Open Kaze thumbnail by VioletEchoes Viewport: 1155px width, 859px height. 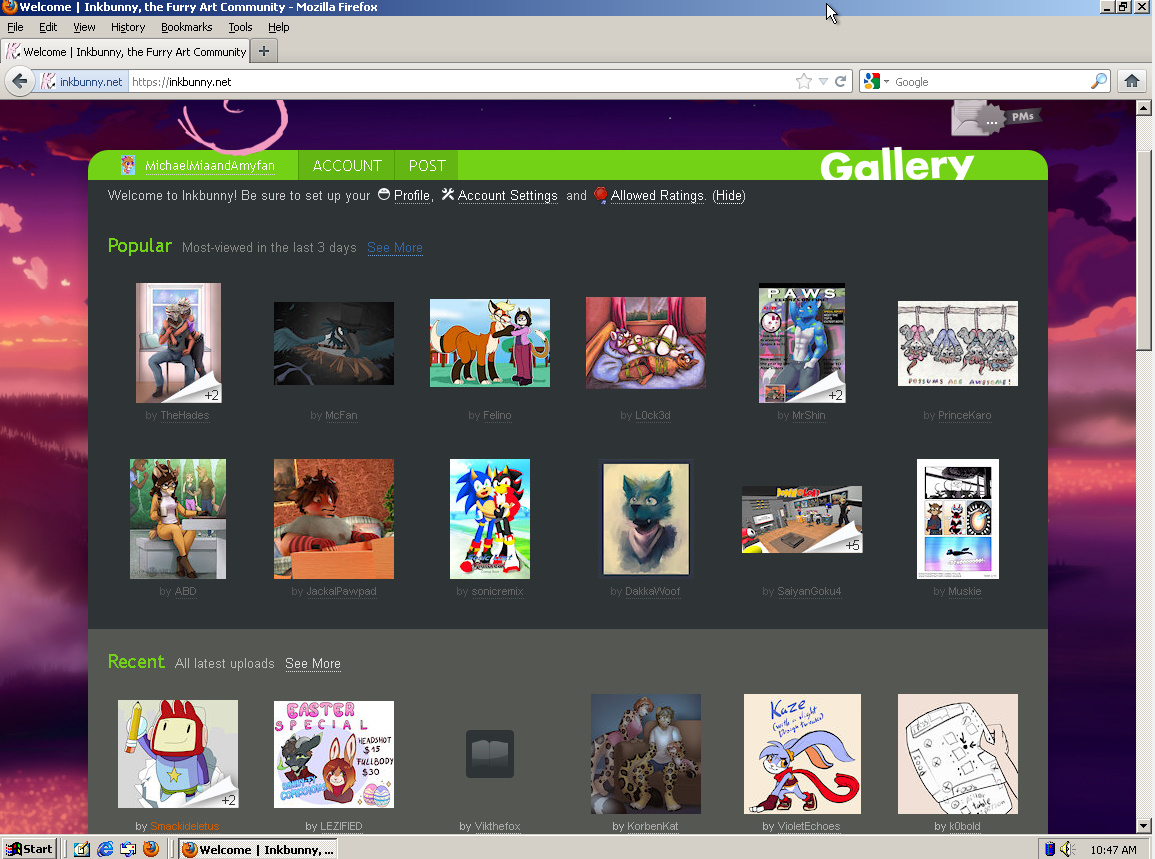(x=802, y=754)
